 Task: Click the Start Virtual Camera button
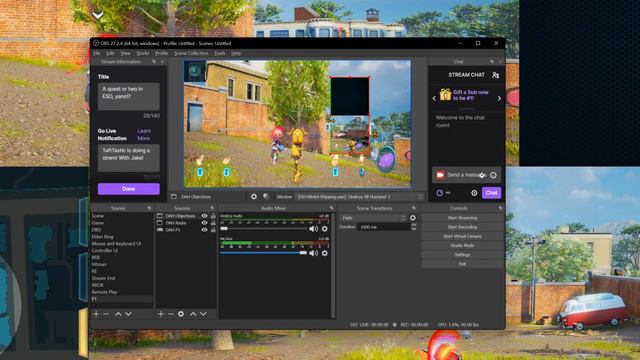point(462,236)
